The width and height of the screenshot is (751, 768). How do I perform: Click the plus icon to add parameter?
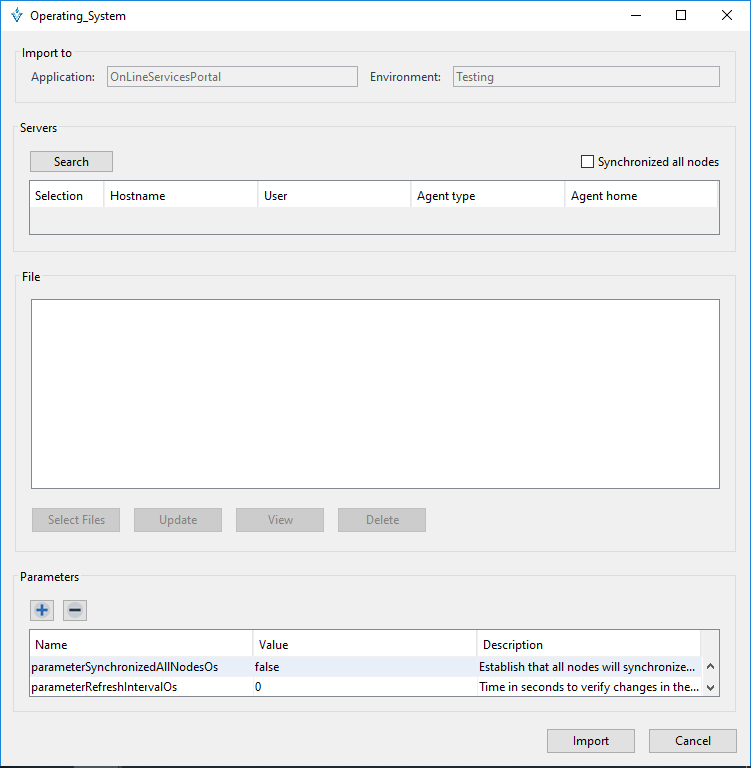click(x=42, y=610)
